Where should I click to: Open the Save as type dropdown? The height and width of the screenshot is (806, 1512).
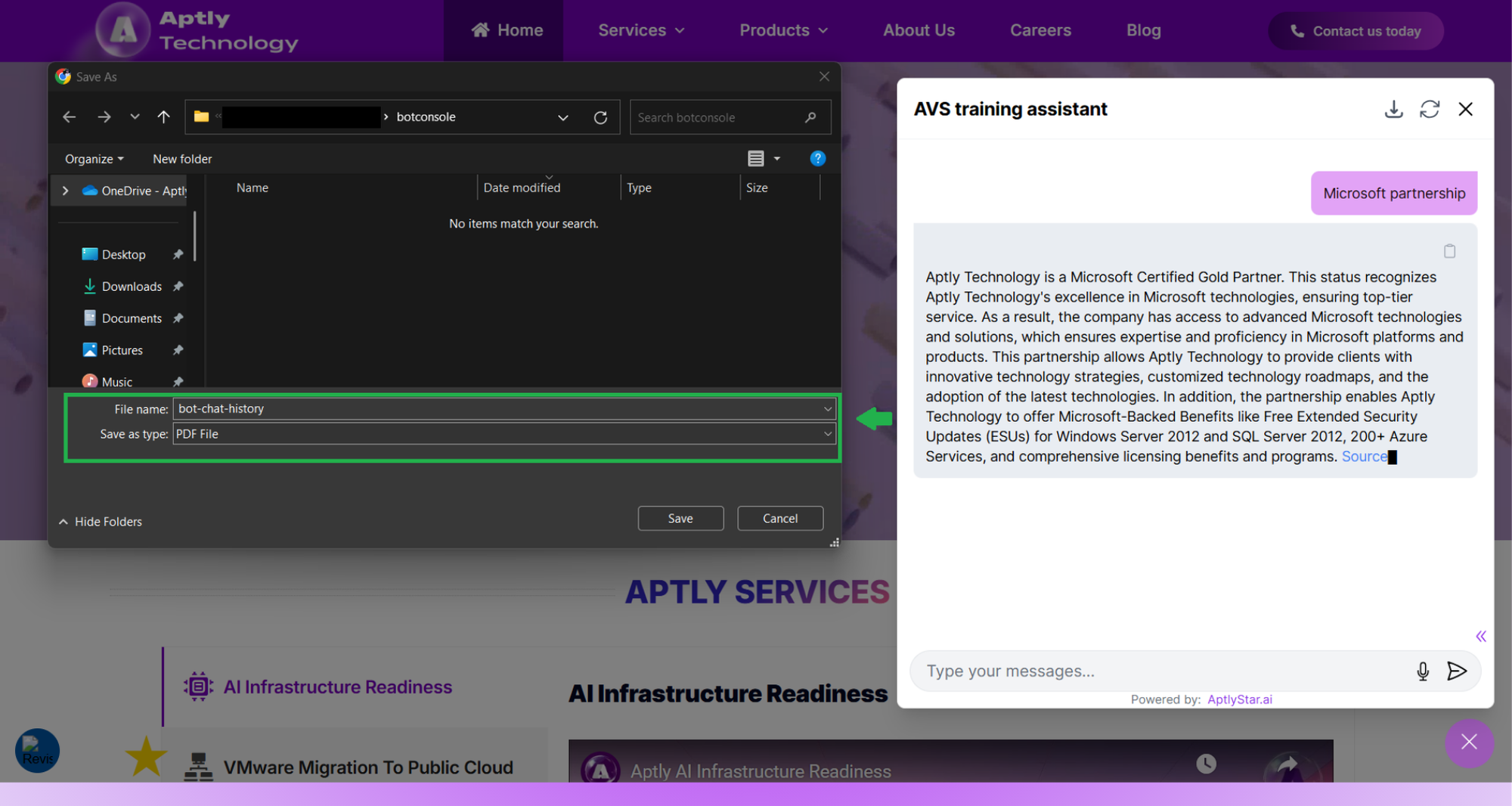pyautogui.click(x=827, y=434)
